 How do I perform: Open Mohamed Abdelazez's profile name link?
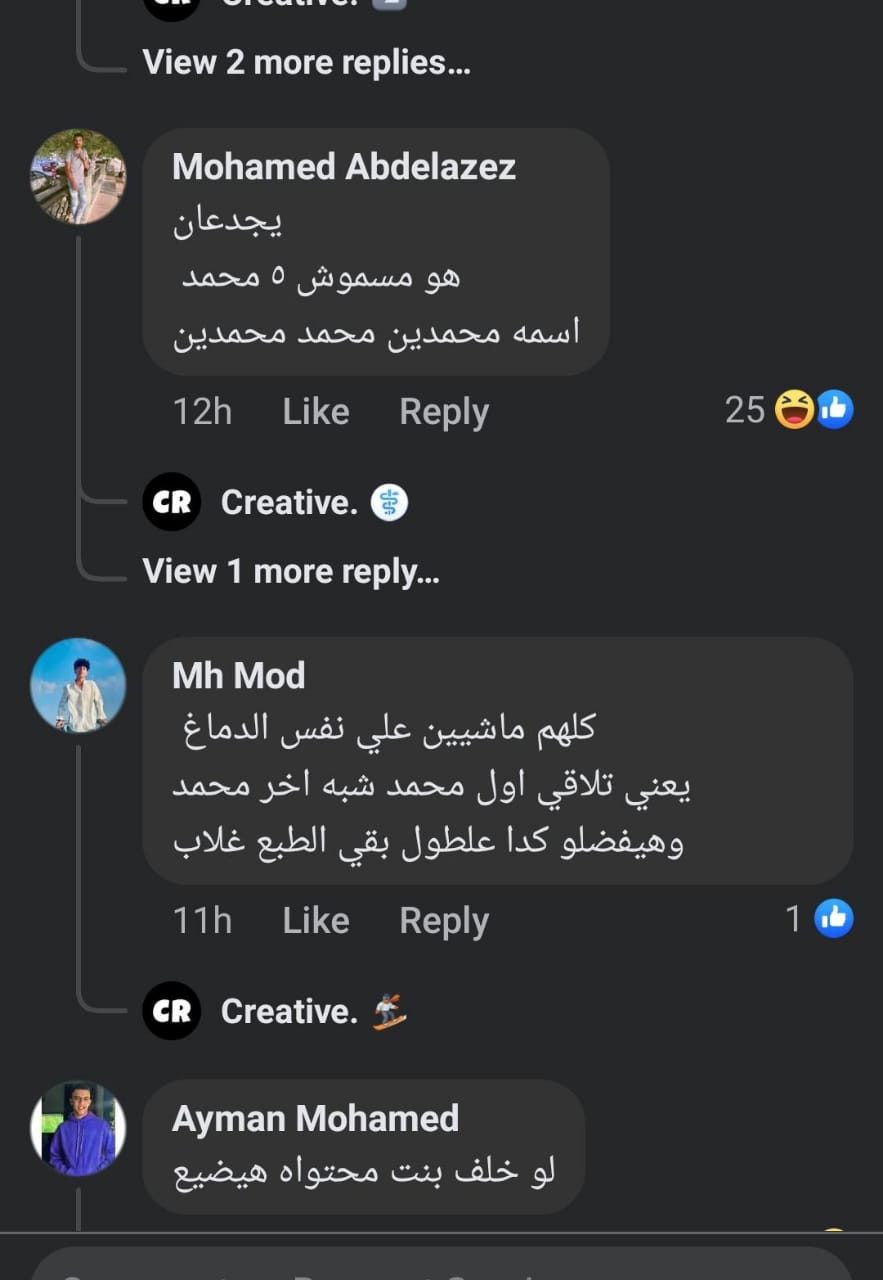(344, 166)
